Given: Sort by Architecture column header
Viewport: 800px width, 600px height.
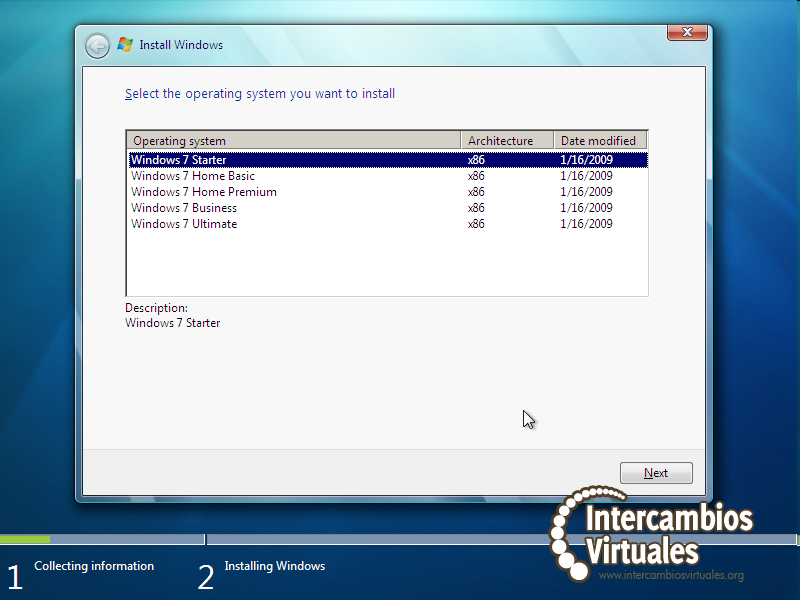Looking at the screenshot, I should click(507, 140).
